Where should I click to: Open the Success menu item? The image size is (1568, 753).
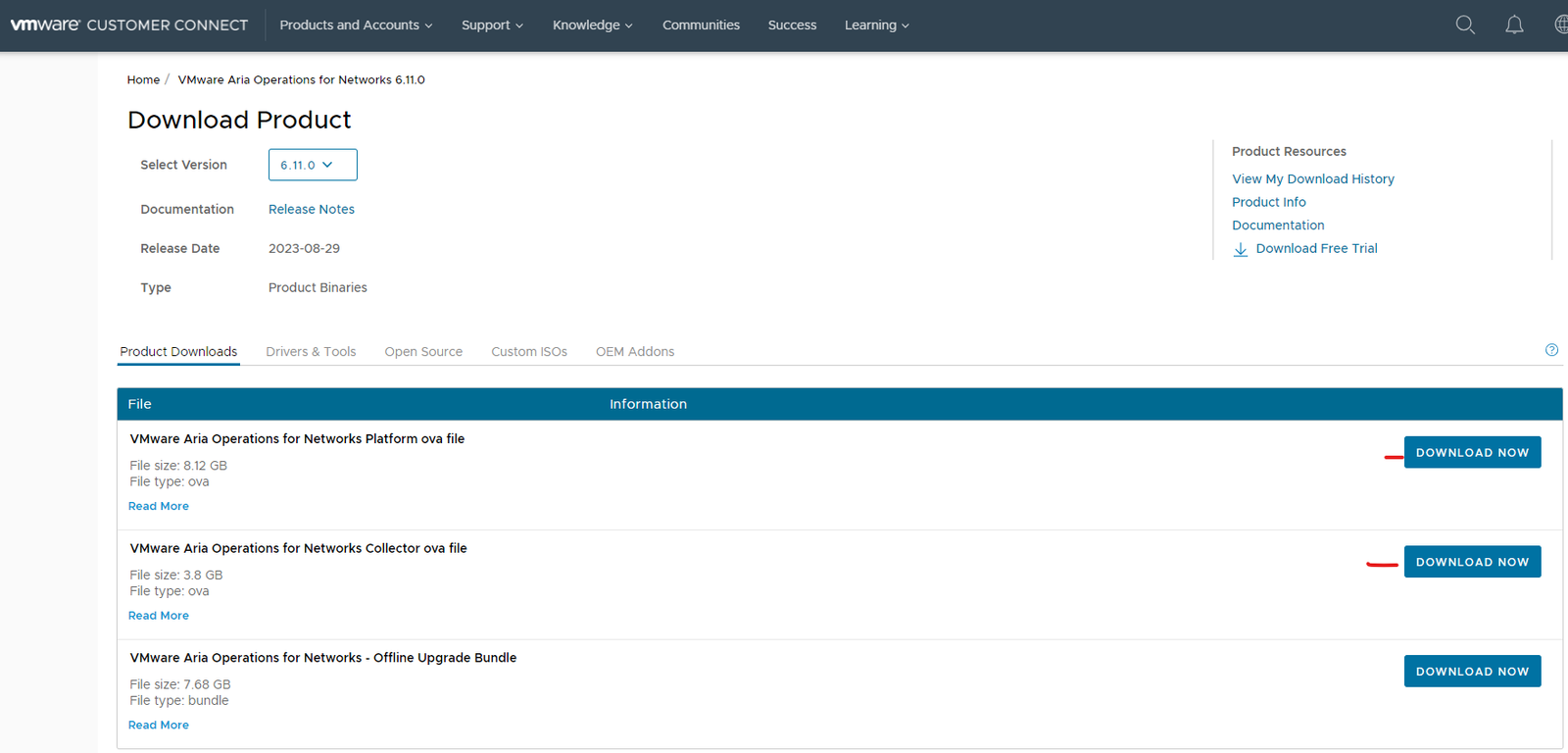792,25
